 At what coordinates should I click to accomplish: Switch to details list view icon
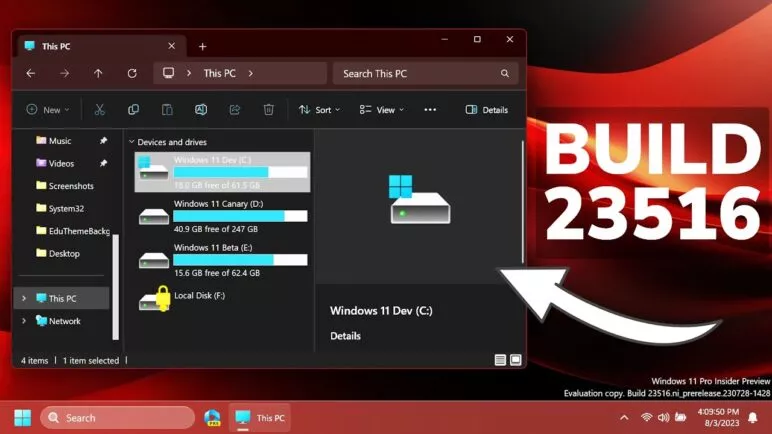coord(500,360)
